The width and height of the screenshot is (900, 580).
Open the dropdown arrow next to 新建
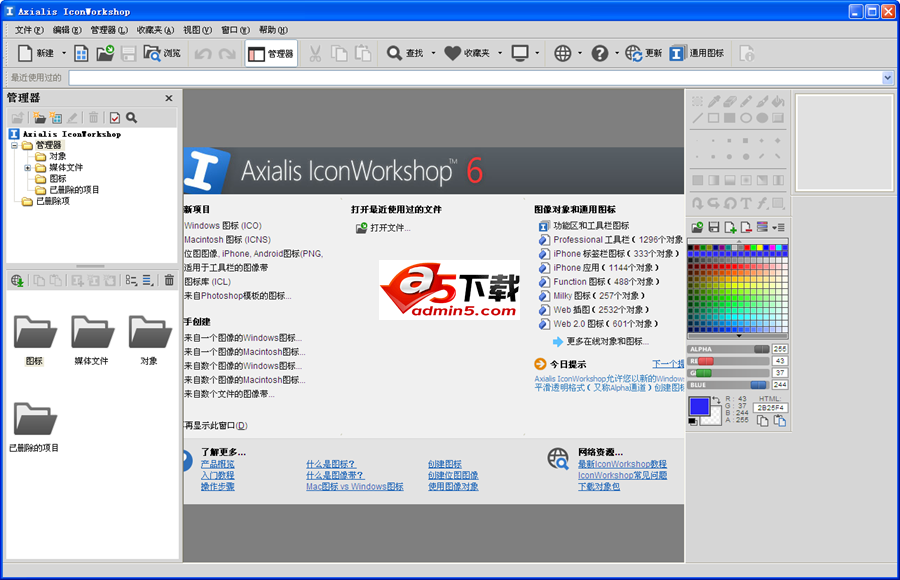(64, 53)
